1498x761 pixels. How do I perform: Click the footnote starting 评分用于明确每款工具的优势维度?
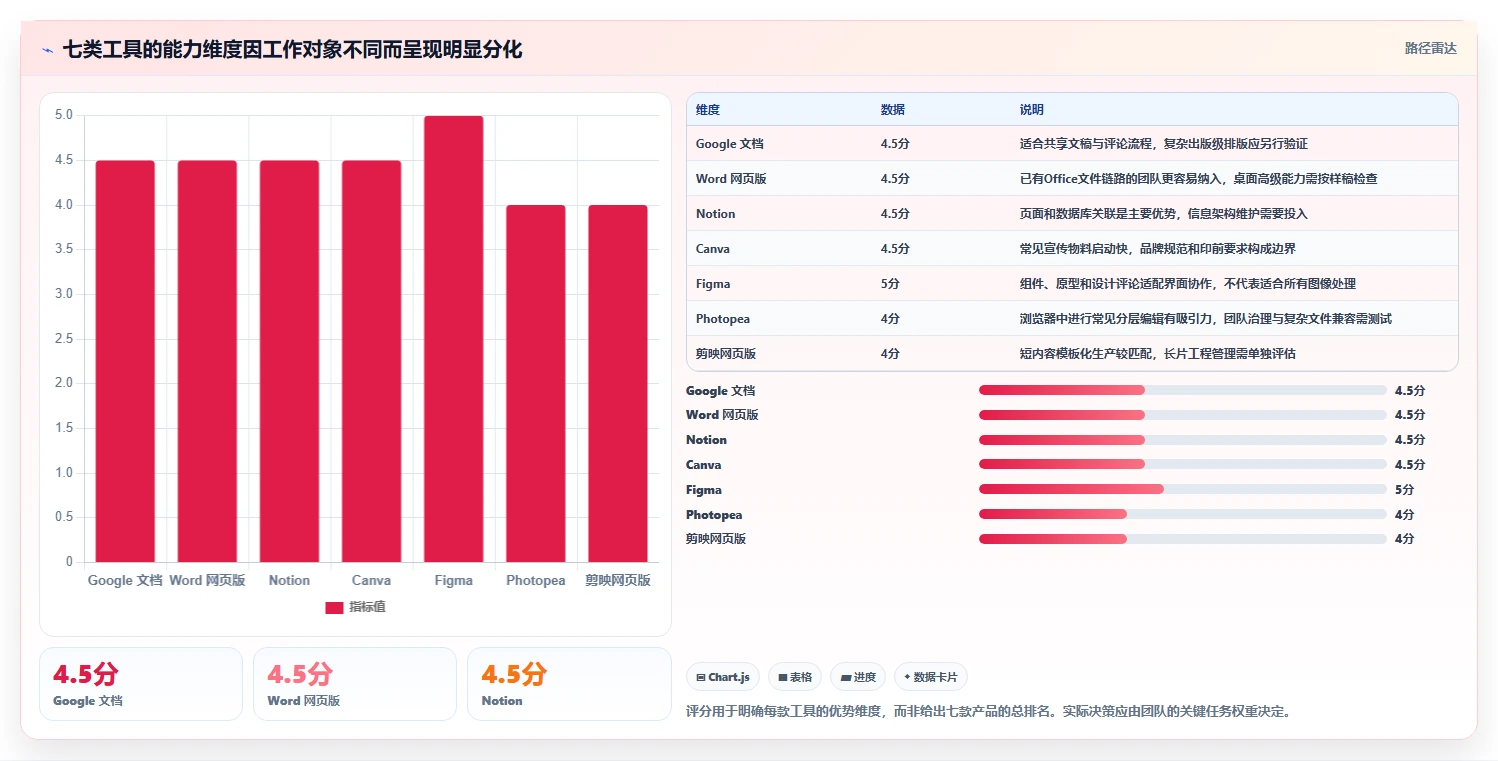pyautogui.click(x=989, y=712)
